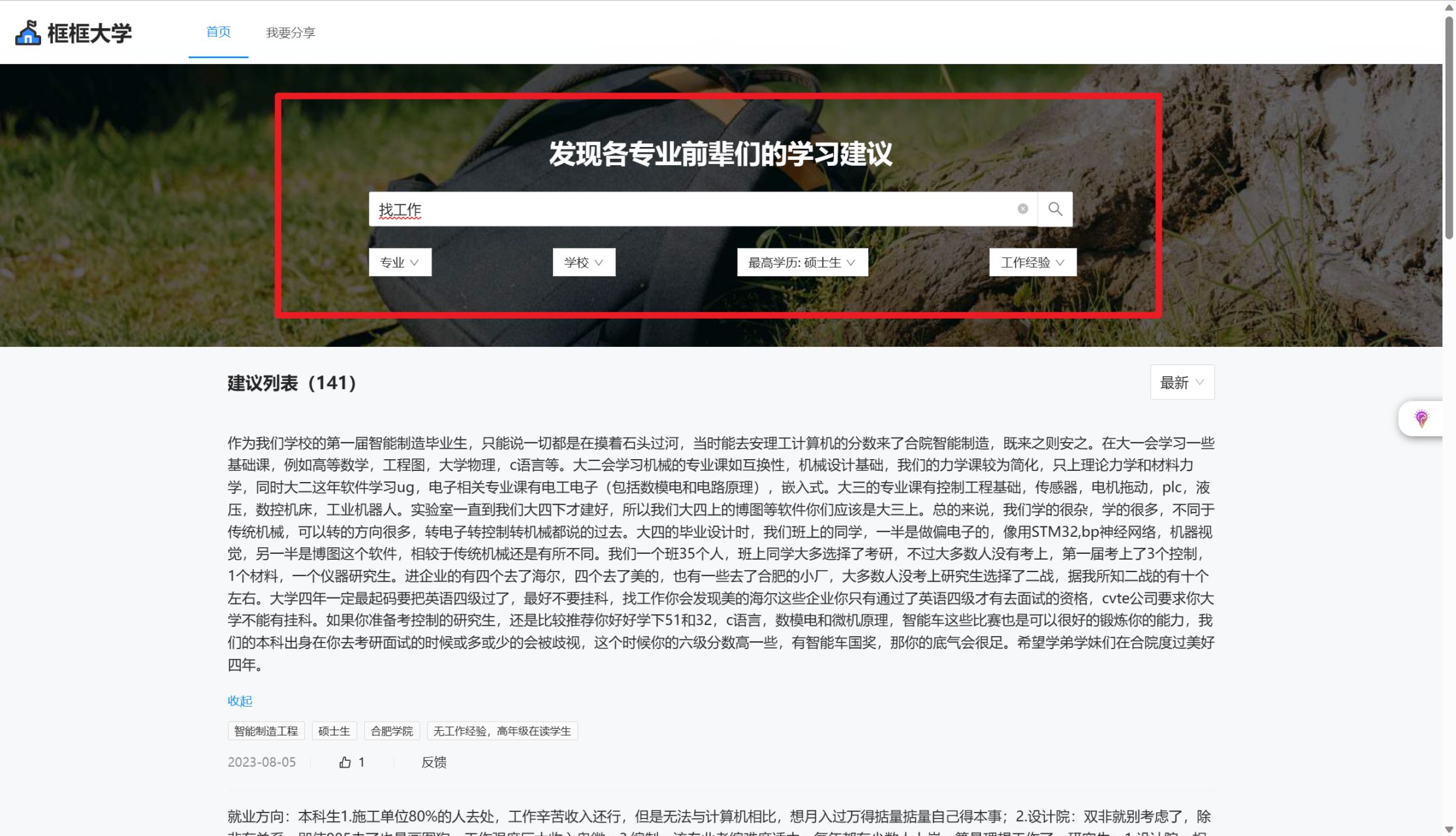This screenshot has height=836, width=1456.
Task: Open the 学校 dropdown filter
Action: (584, 263)
